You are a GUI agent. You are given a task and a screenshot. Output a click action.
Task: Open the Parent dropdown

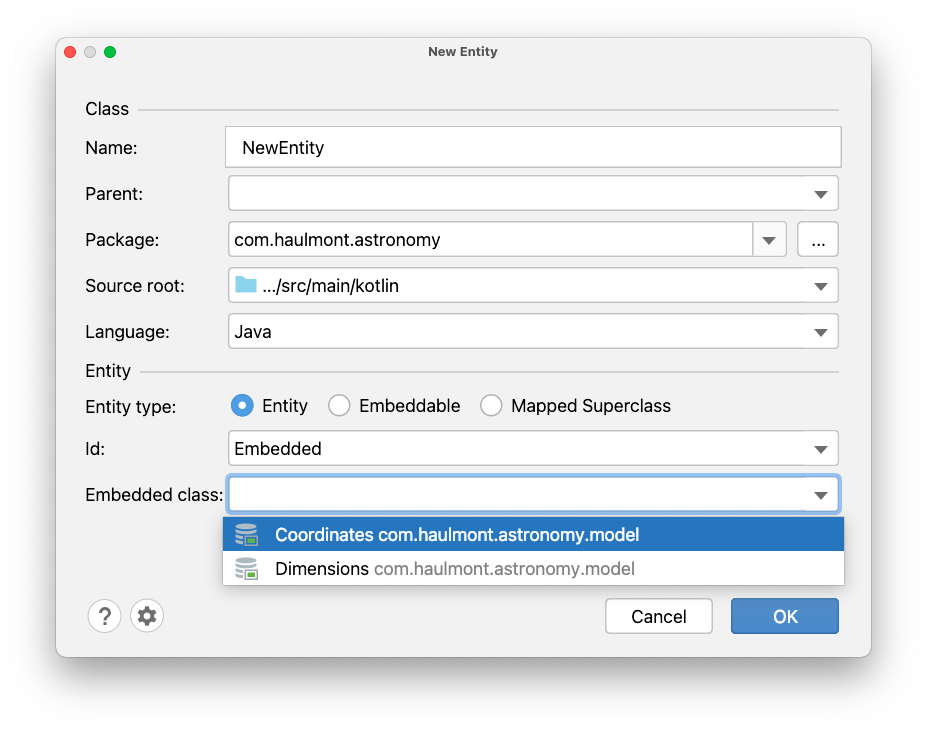[x=821, y=193]
